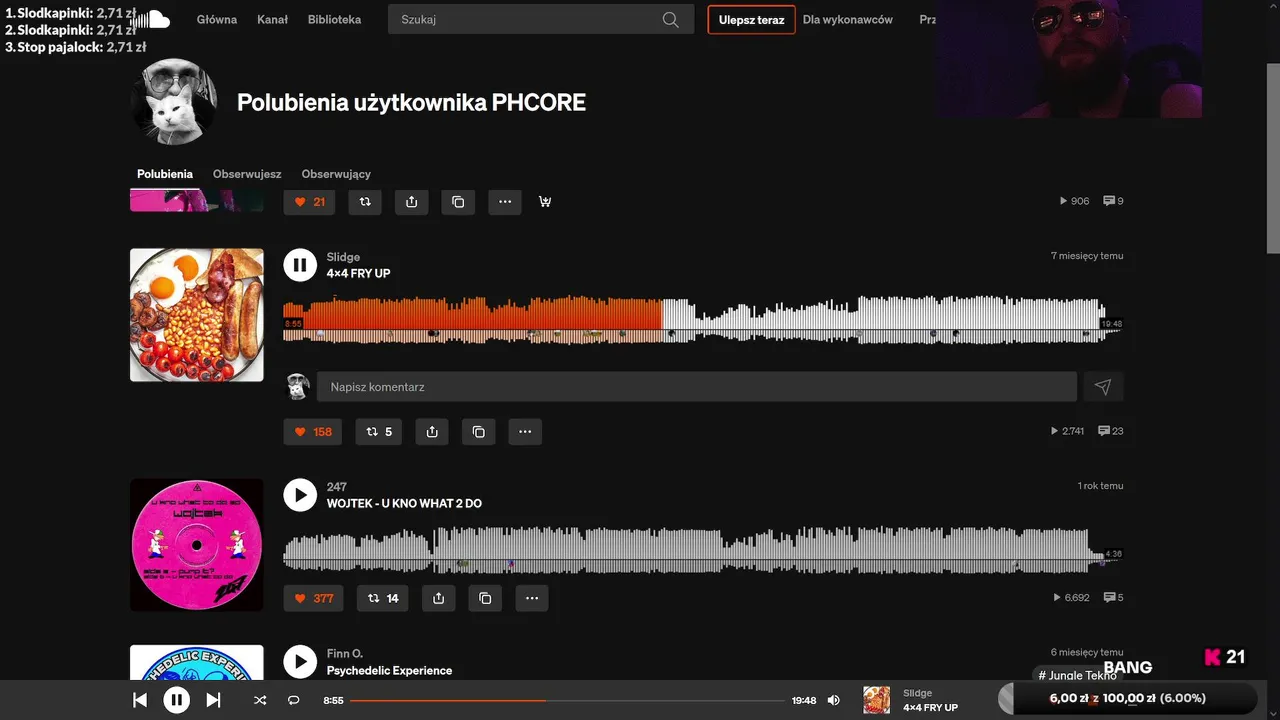The height and width of the screenshot is (720, 1280).
Task: Toggle like on 4×4 FRY UP (158)
Action: click(x=312, y=432)
